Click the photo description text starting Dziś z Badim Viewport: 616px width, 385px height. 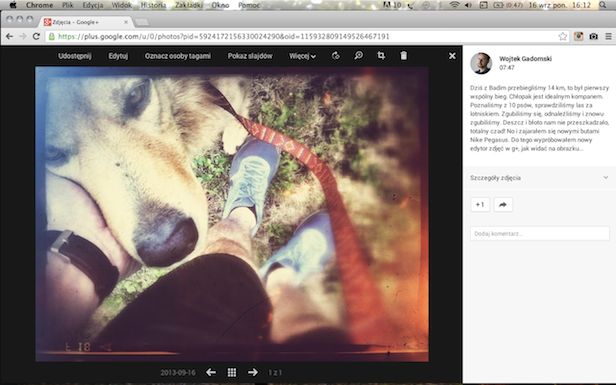pos(539,118)
